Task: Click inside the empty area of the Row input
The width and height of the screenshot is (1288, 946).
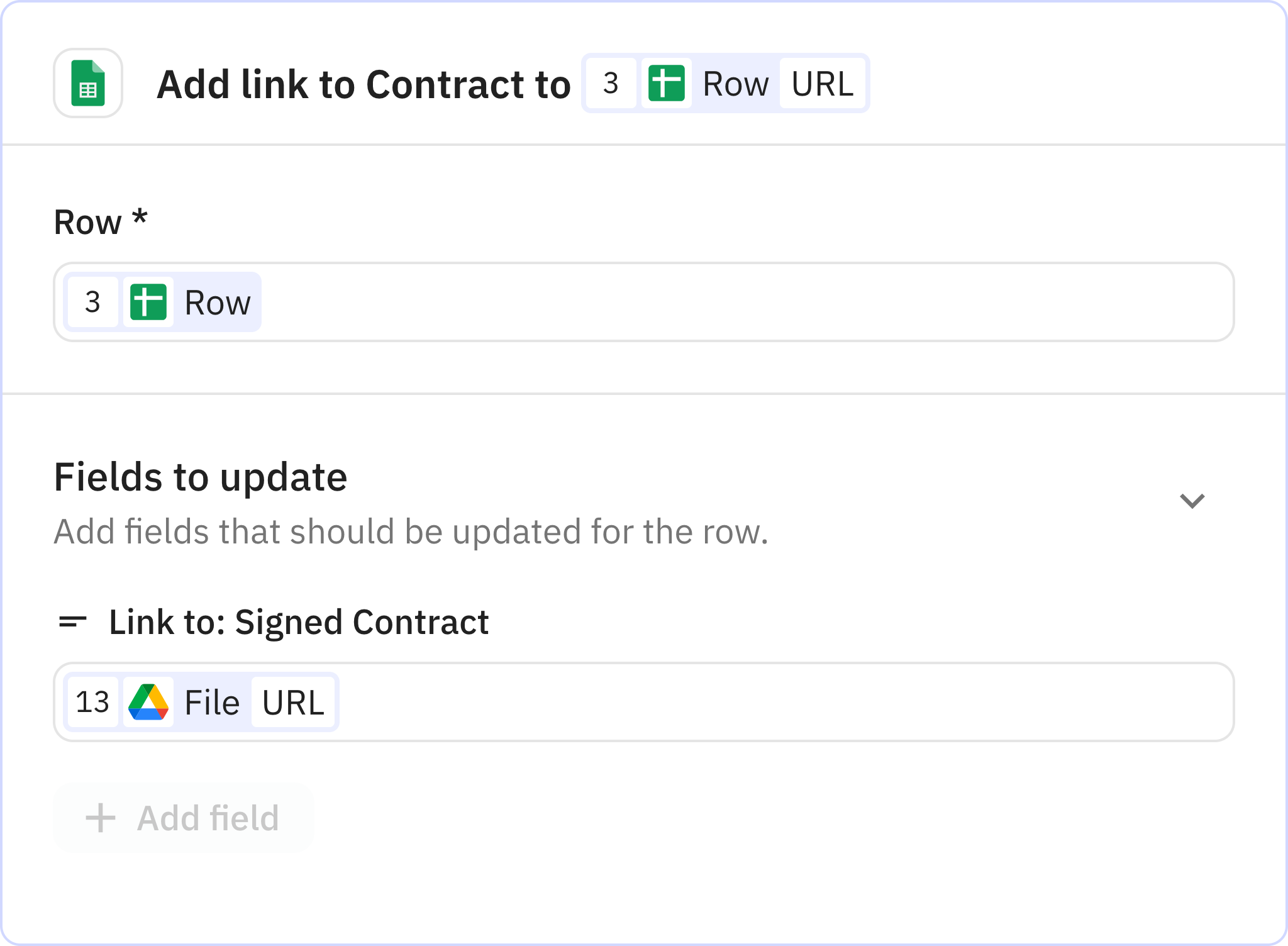Action: tap(755, 302)
